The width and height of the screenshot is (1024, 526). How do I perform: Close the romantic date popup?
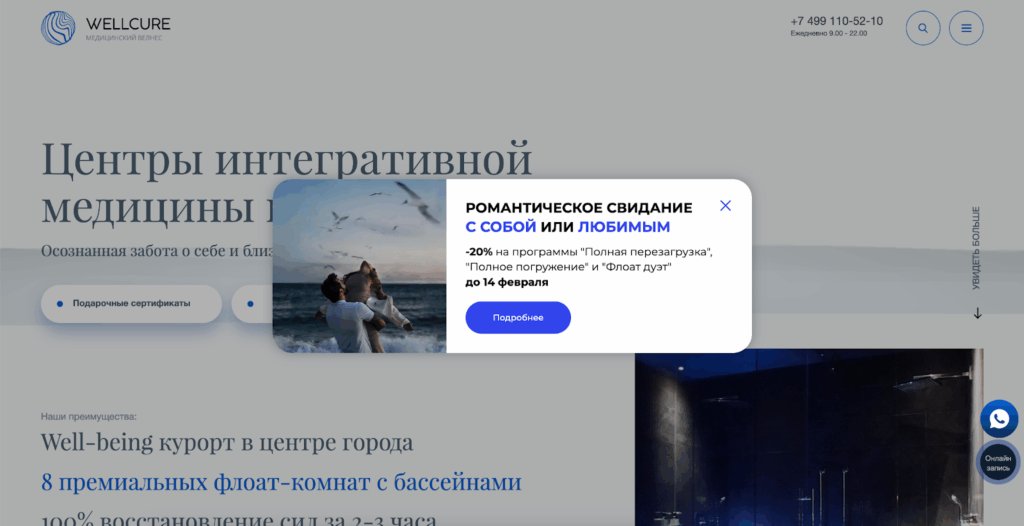tap(725, 206)
